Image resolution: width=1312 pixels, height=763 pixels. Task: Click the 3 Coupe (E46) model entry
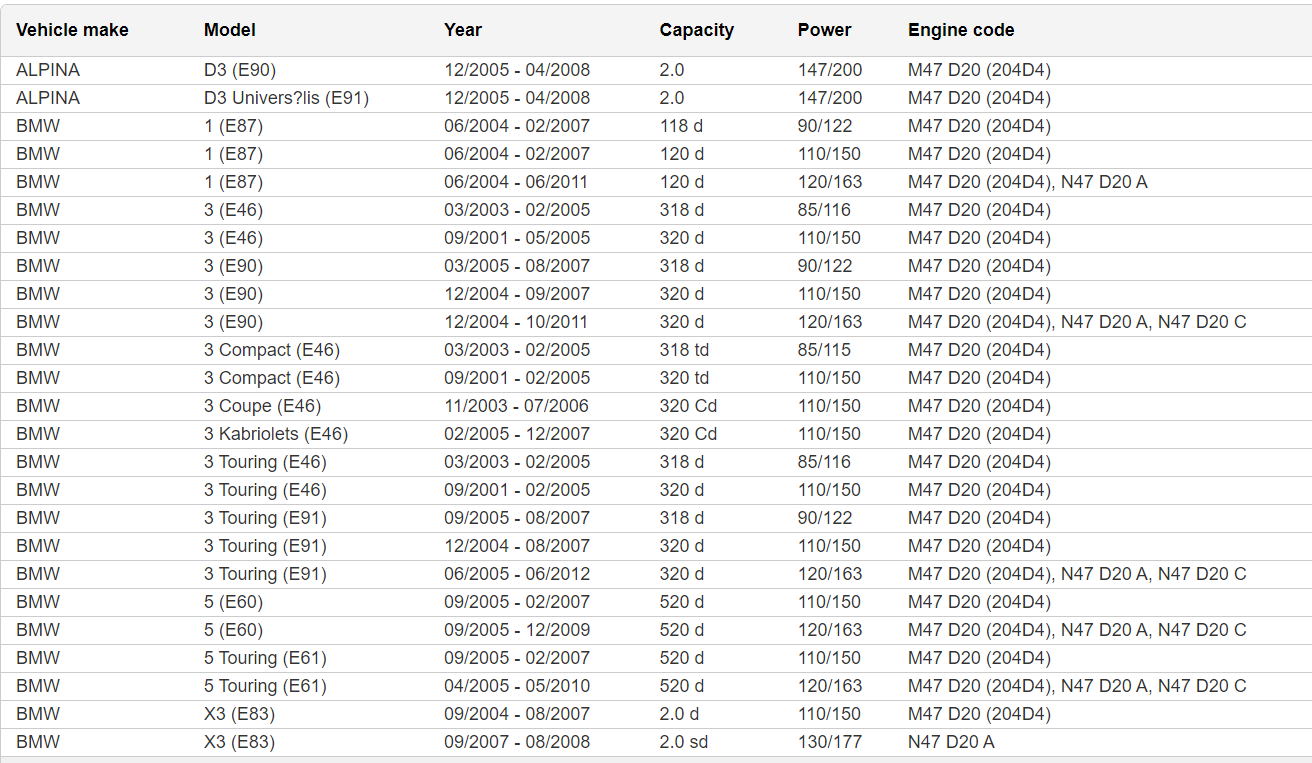coord(262,406)
